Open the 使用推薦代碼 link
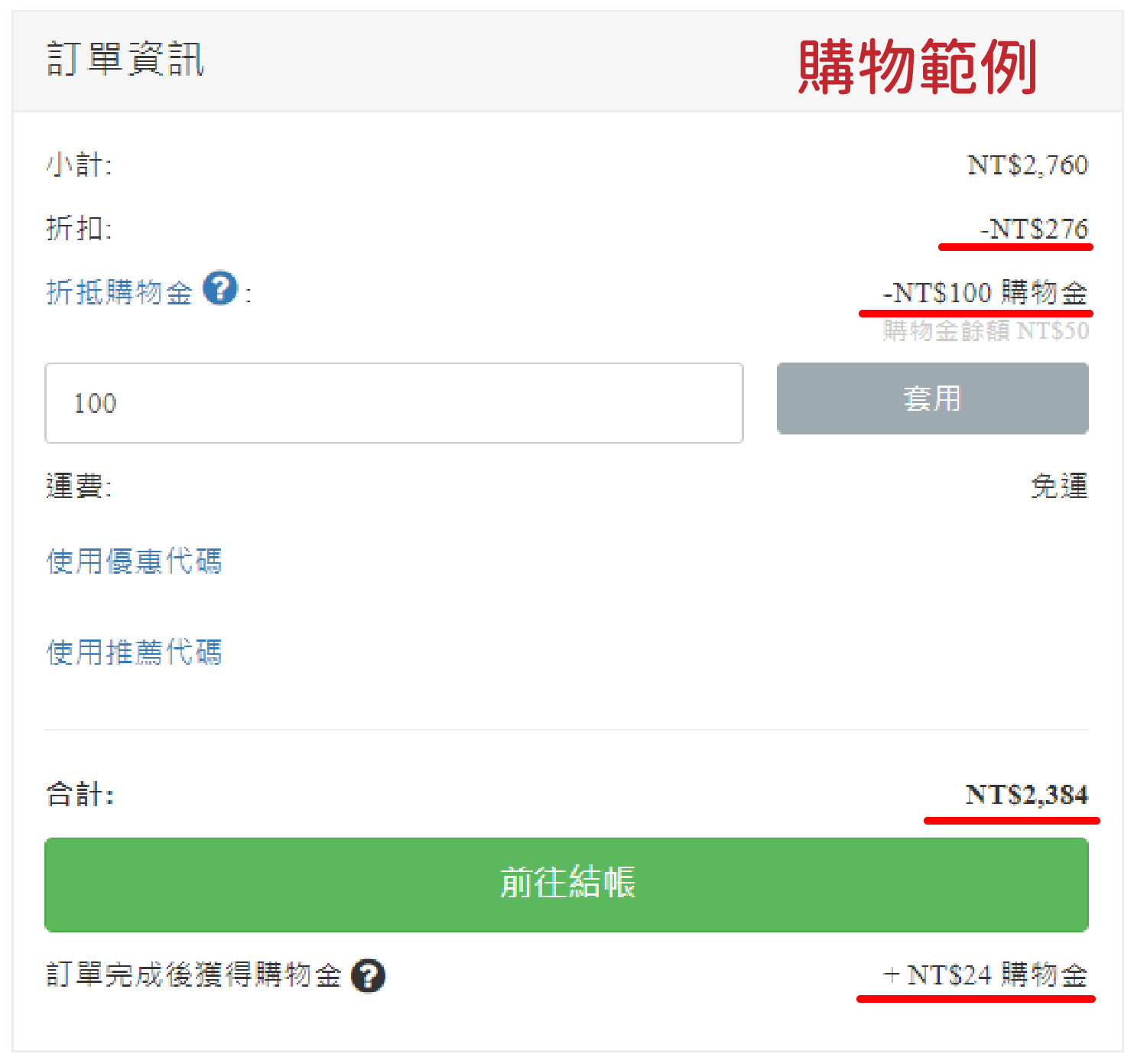The width and height of the screenshot is (1134, 1064). click(x=134, y=652)
